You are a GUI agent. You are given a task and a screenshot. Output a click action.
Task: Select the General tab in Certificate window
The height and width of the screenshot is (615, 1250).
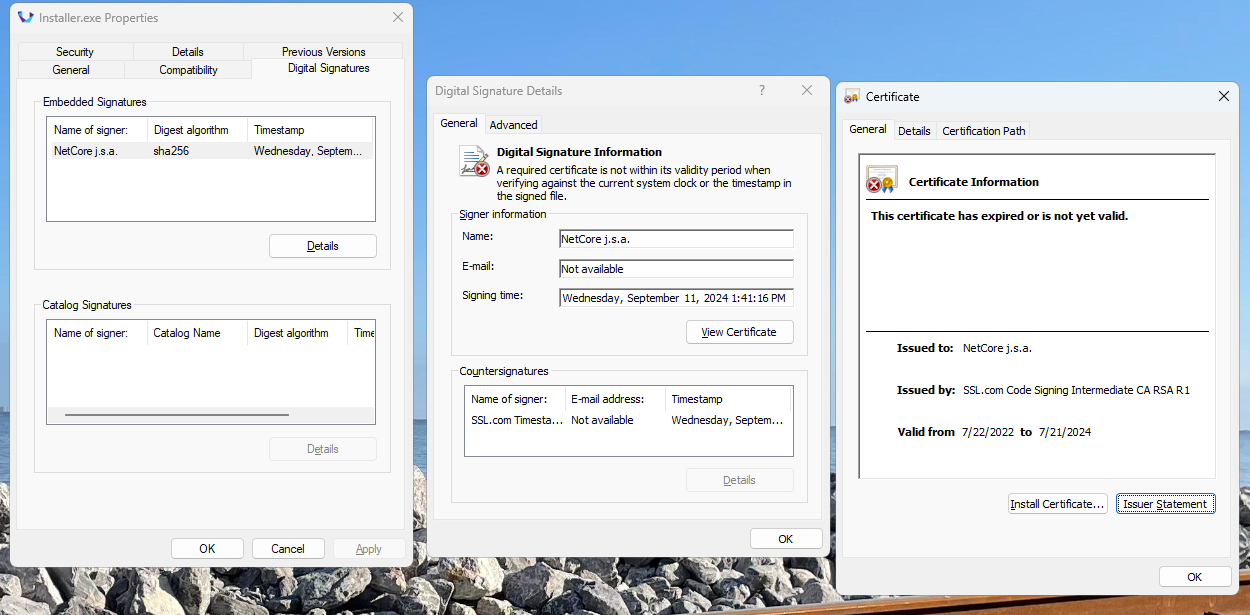tap(868, 129)
